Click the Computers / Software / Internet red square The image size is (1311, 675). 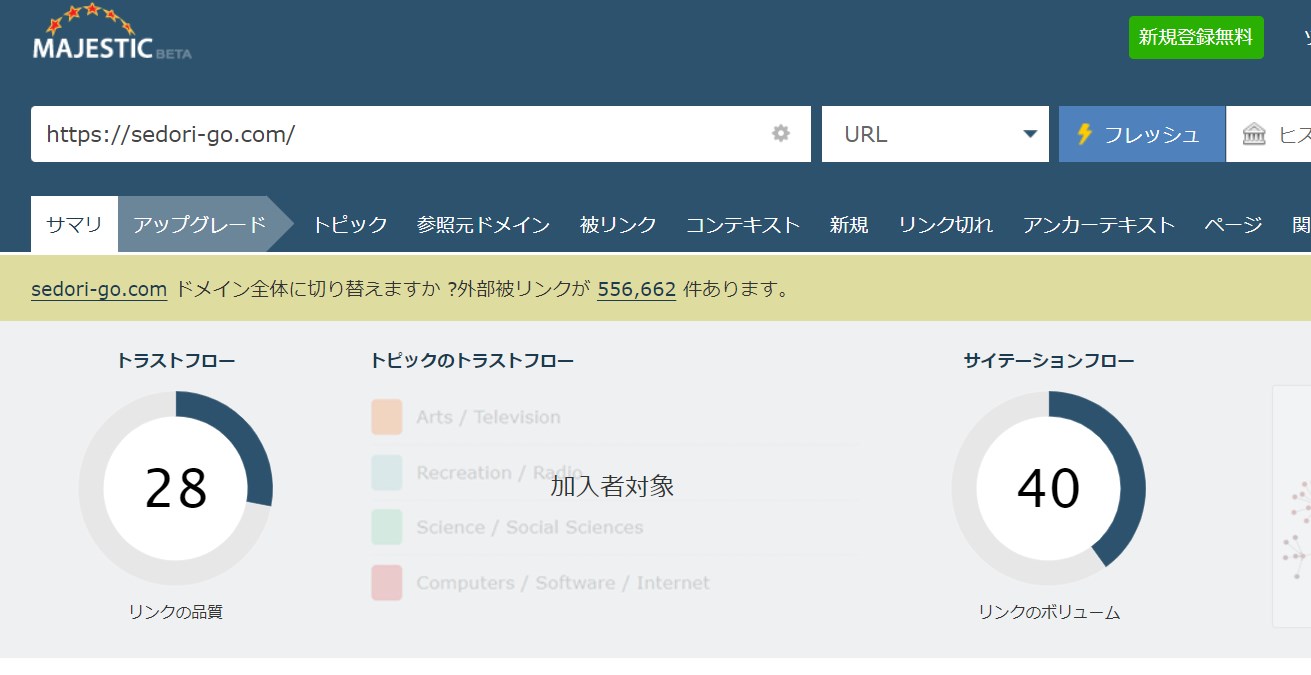(387, 583)
